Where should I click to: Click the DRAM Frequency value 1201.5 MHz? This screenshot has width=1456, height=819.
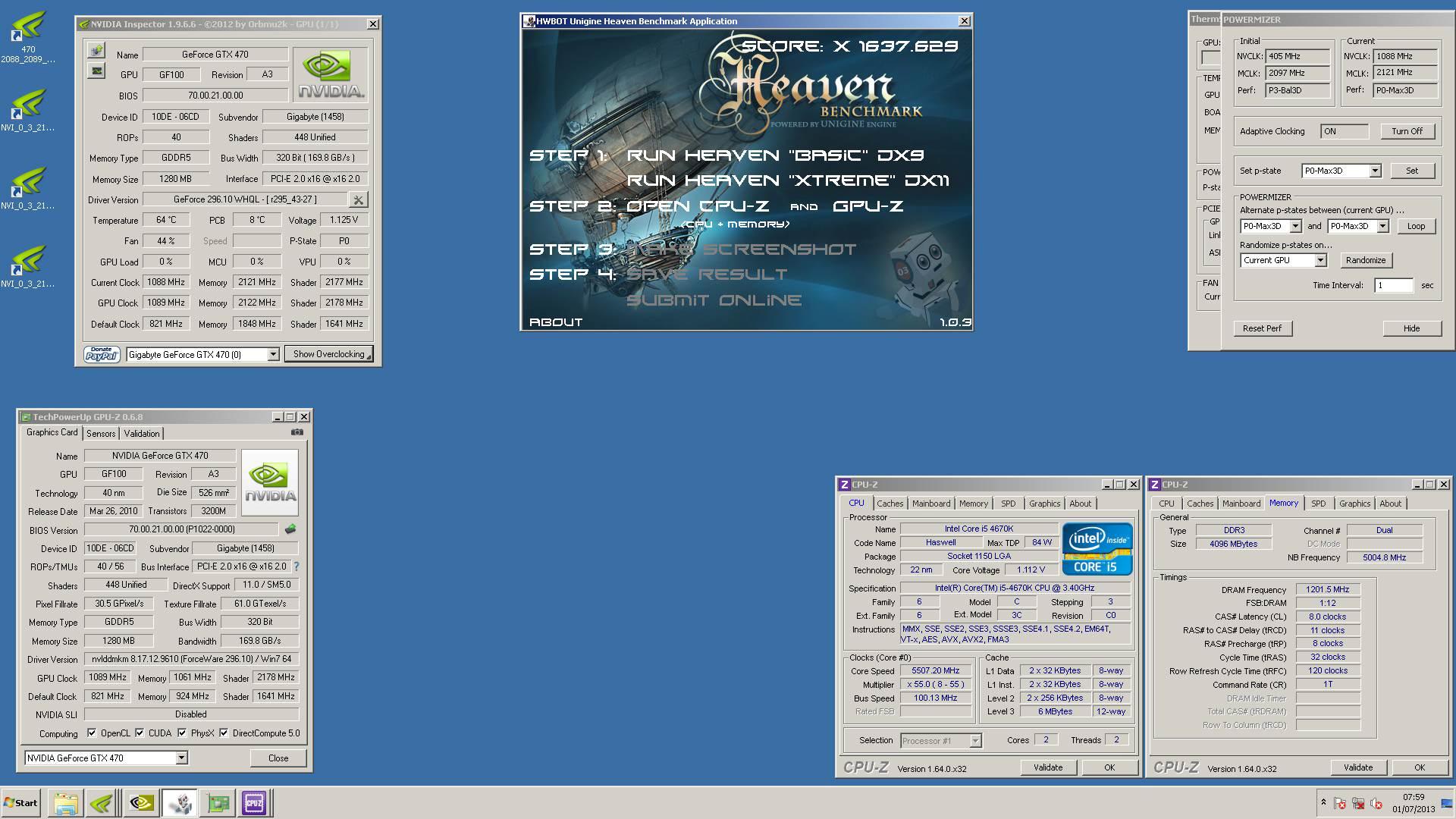(x=1327, y=589)
